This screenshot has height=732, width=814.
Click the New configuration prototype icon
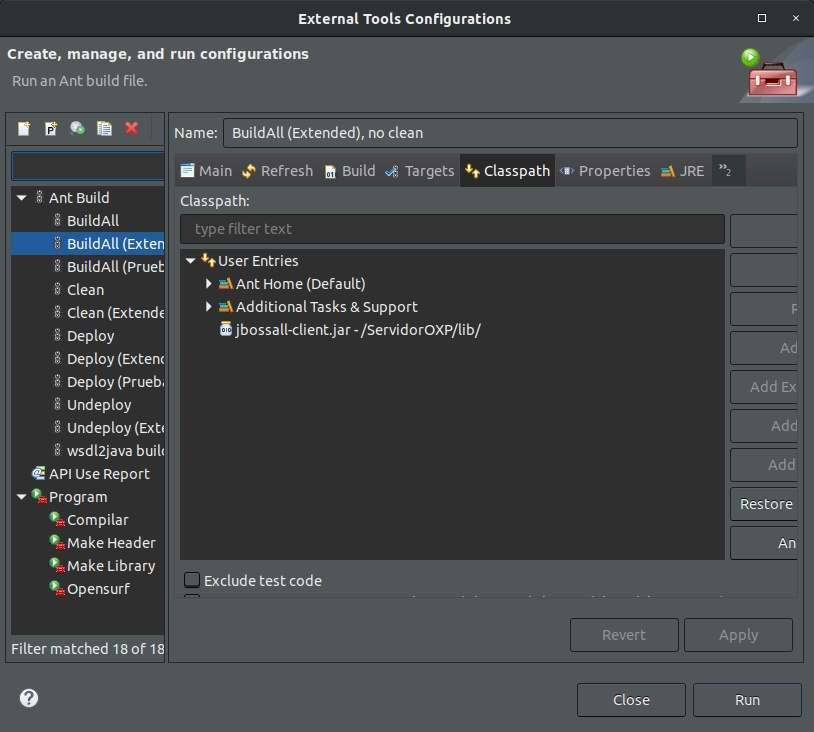(50, 128)
